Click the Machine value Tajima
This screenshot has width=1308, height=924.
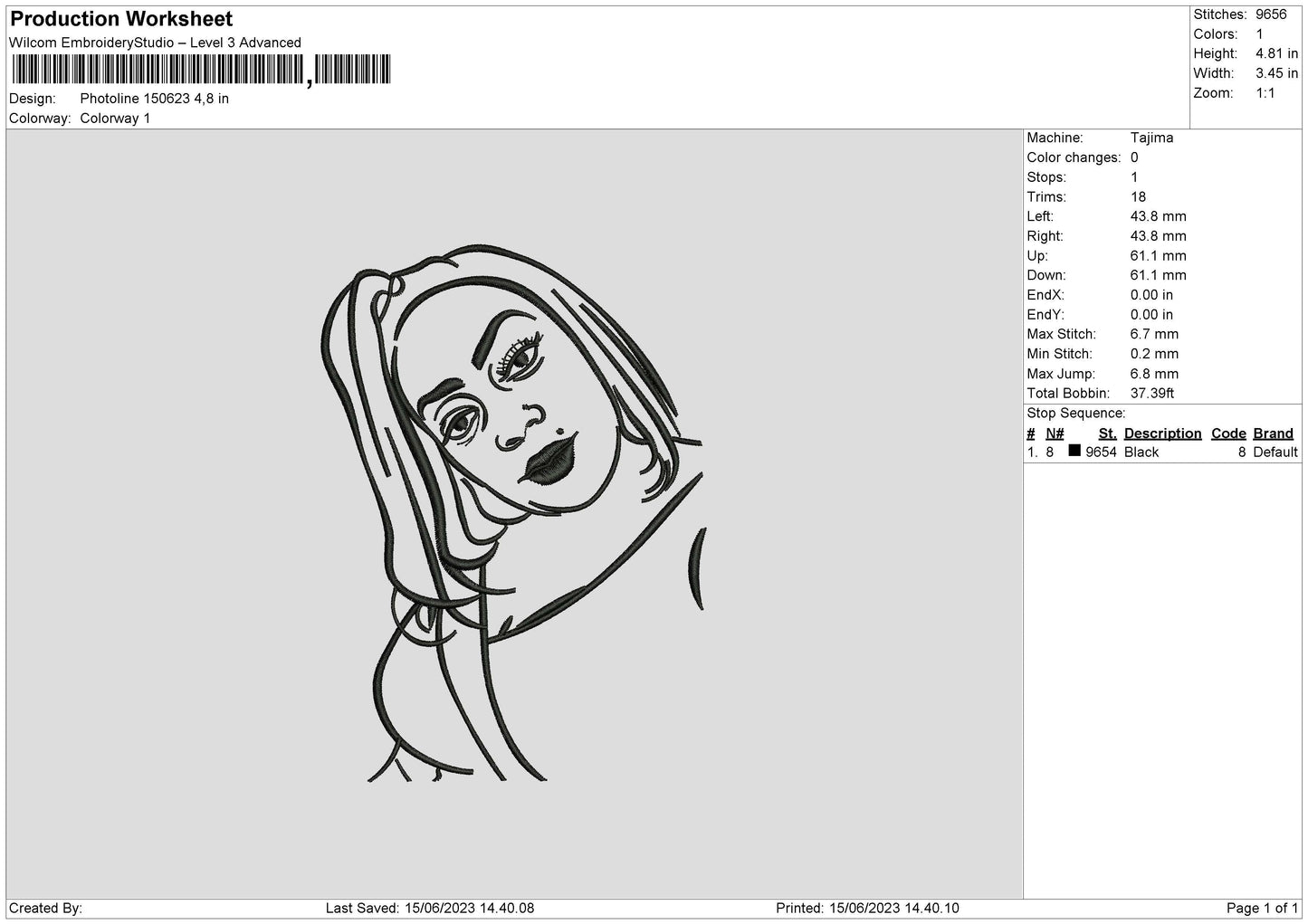pos(1151,138)
